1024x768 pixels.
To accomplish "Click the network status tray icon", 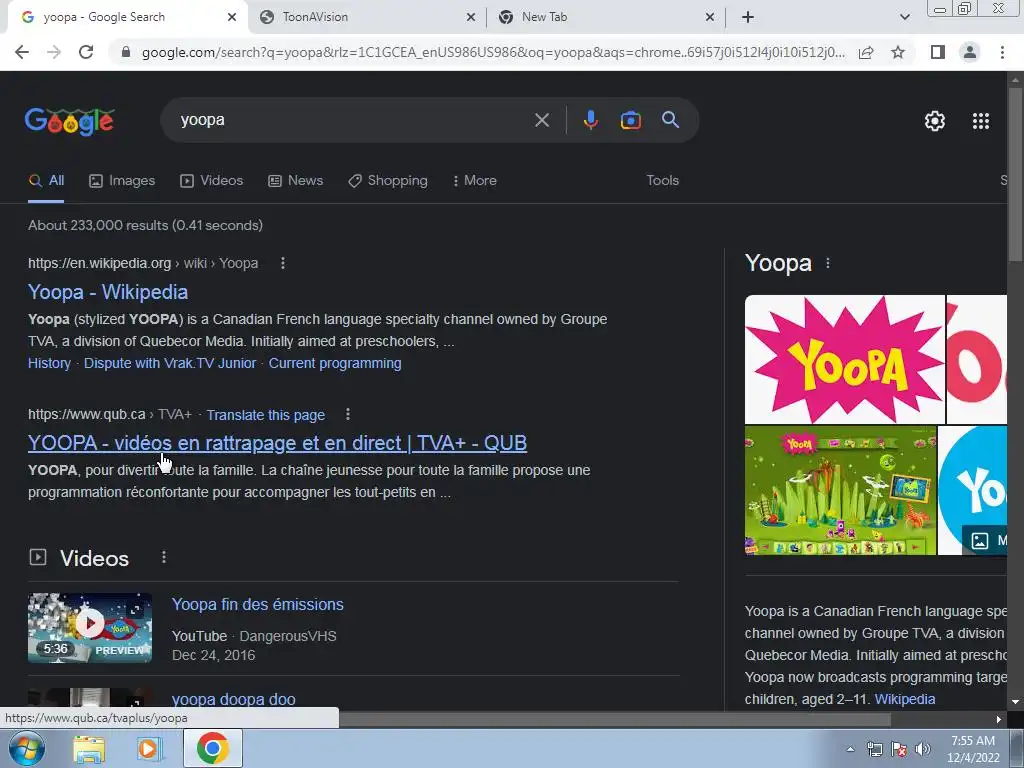I will click(x=874, y=749).
